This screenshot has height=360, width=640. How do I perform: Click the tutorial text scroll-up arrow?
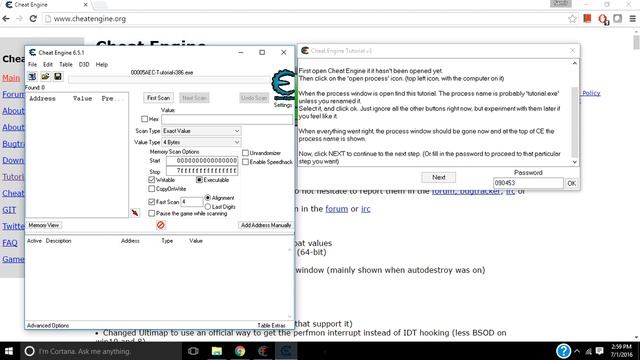tap(575, 63)
